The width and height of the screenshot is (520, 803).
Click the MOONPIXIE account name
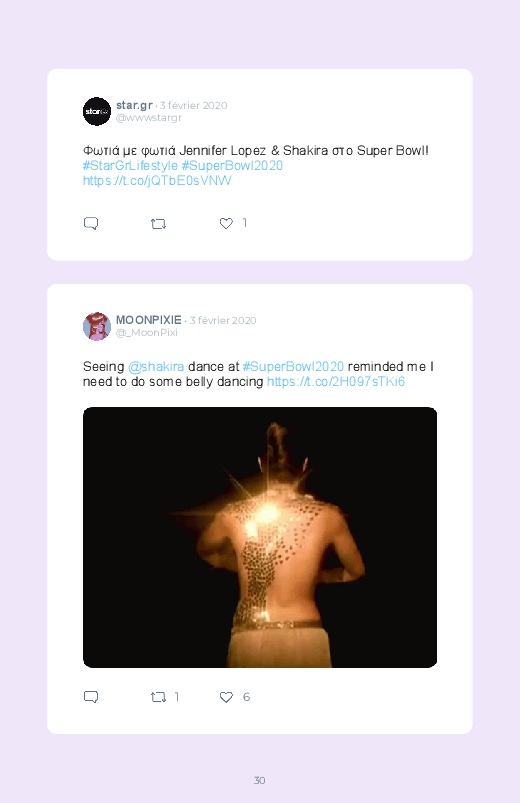pyautogui.click(x=149, y=320)
